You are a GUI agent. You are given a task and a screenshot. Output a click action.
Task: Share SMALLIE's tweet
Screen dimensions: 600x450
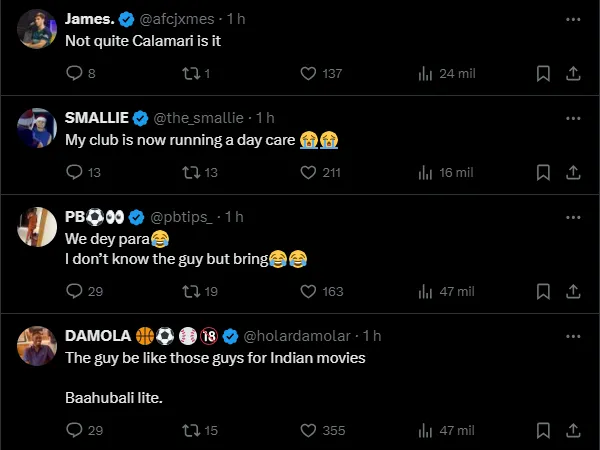click(573, 172)
